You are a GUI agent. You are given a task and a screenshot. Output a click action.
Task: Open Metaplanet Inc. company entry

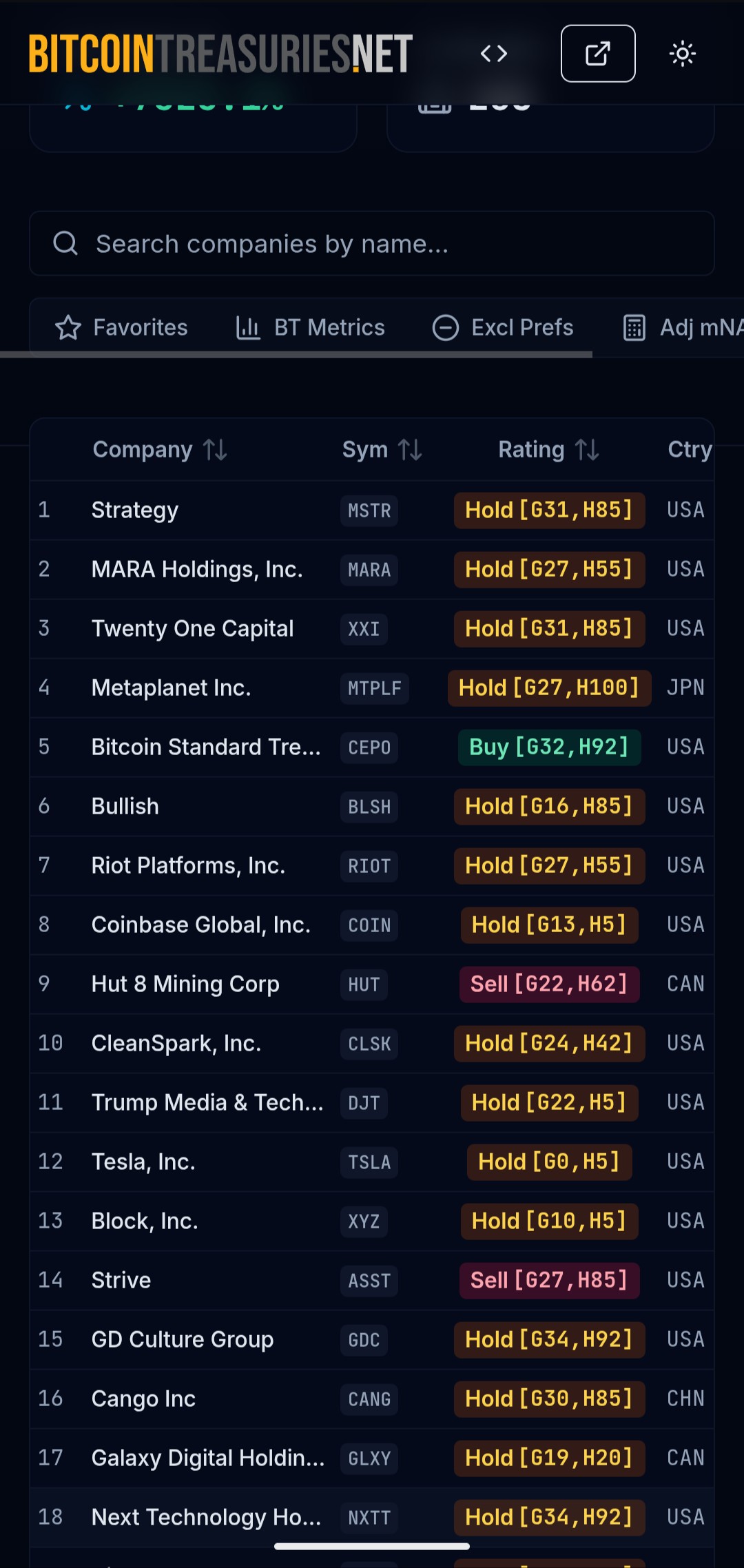point(171,688)
